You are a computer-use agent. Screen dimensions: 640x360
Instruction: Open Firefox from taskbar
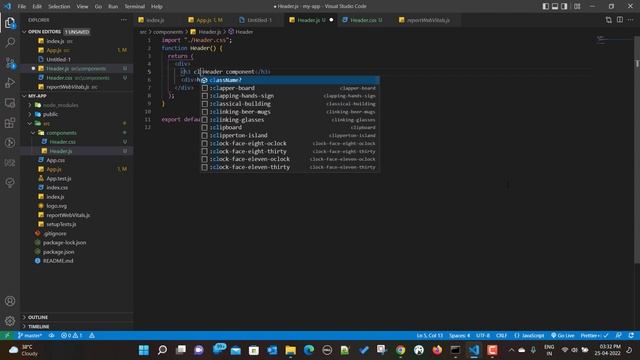coord(437,350)
